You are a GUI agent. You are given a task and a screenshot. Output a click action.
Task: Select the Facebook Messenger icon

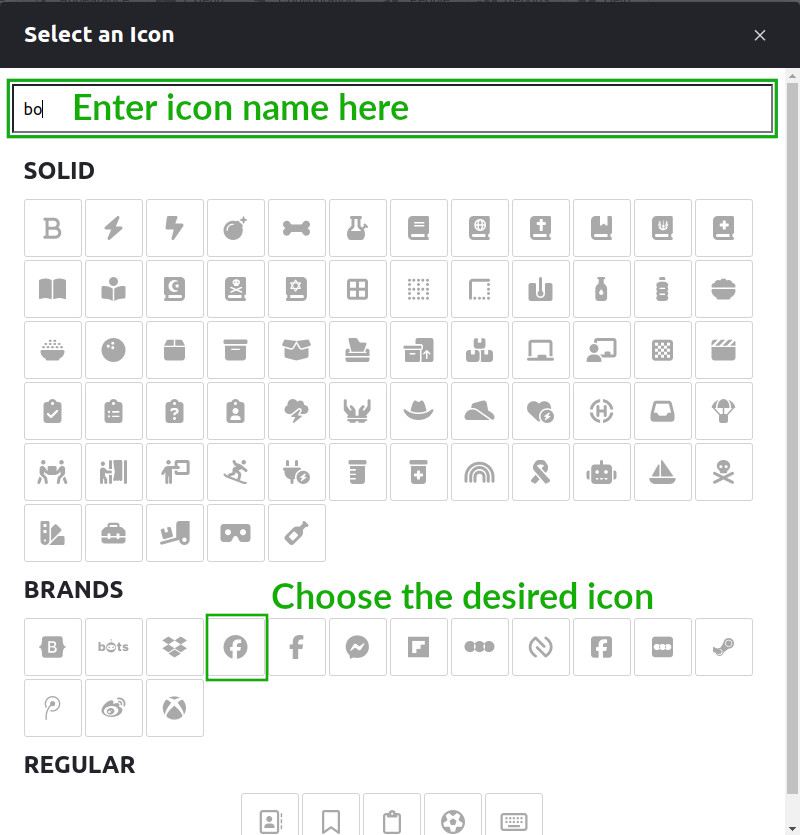click(x=358, y=647)
